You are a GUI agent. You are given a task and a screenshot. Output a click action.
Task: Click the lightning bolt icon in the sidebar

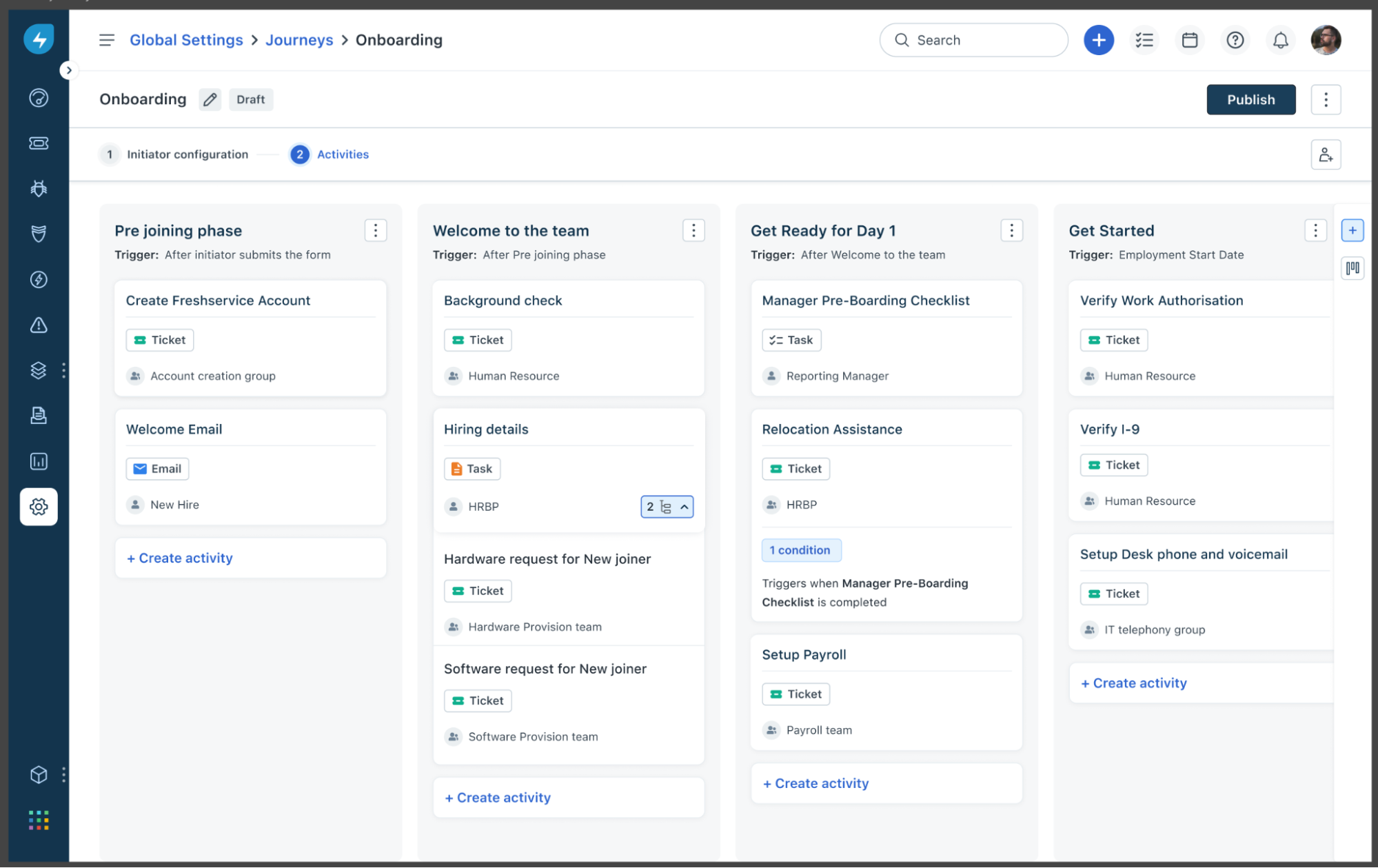pyautogui.click(x=39, y=280)
